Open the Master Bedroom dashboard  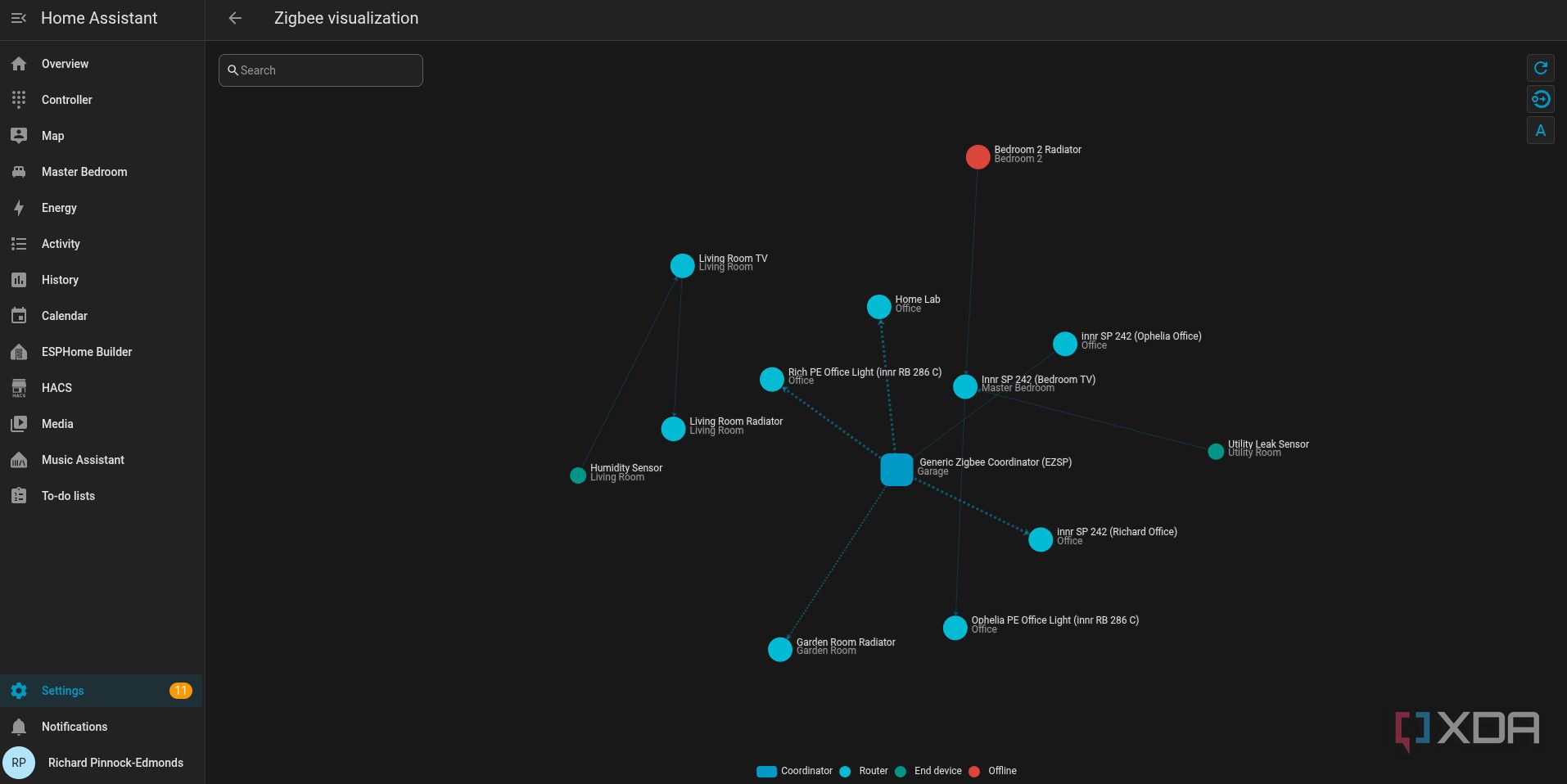click(102, 172)
